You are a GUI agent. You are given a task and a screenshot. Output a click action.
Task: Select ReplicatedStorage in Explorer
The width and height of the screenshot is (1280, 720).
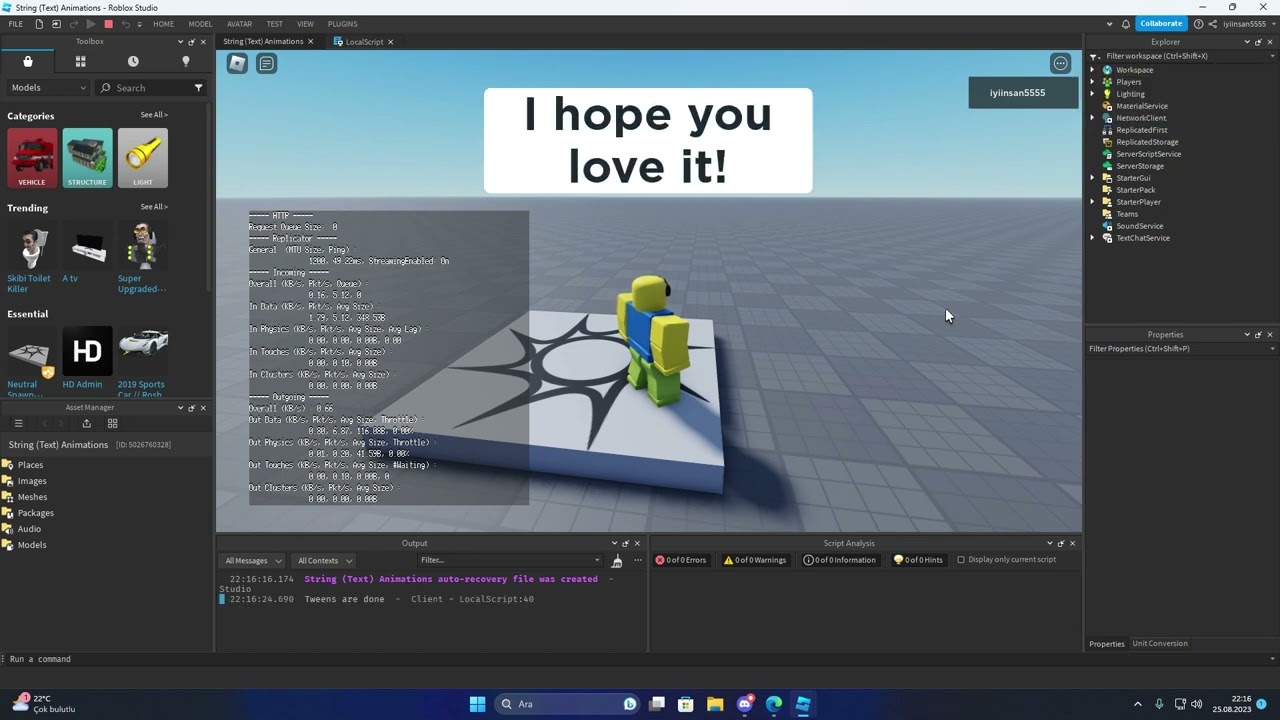[x=1147, y=142]
